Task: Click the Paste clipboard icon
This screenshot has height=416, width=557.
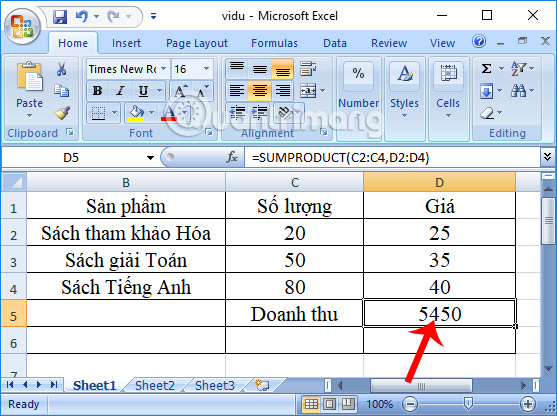Action: 29,76
